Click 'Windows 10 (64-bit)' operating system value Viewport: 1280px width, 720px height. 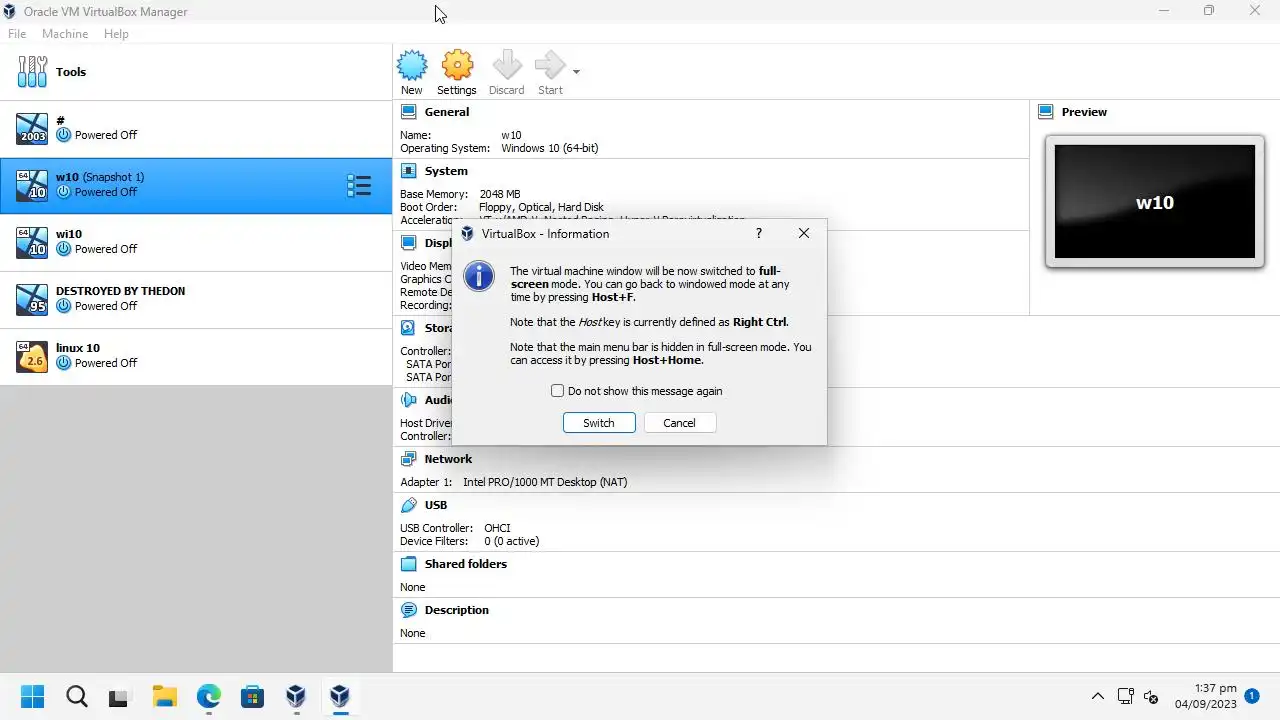pyautogui.click(x=550, y=148)
